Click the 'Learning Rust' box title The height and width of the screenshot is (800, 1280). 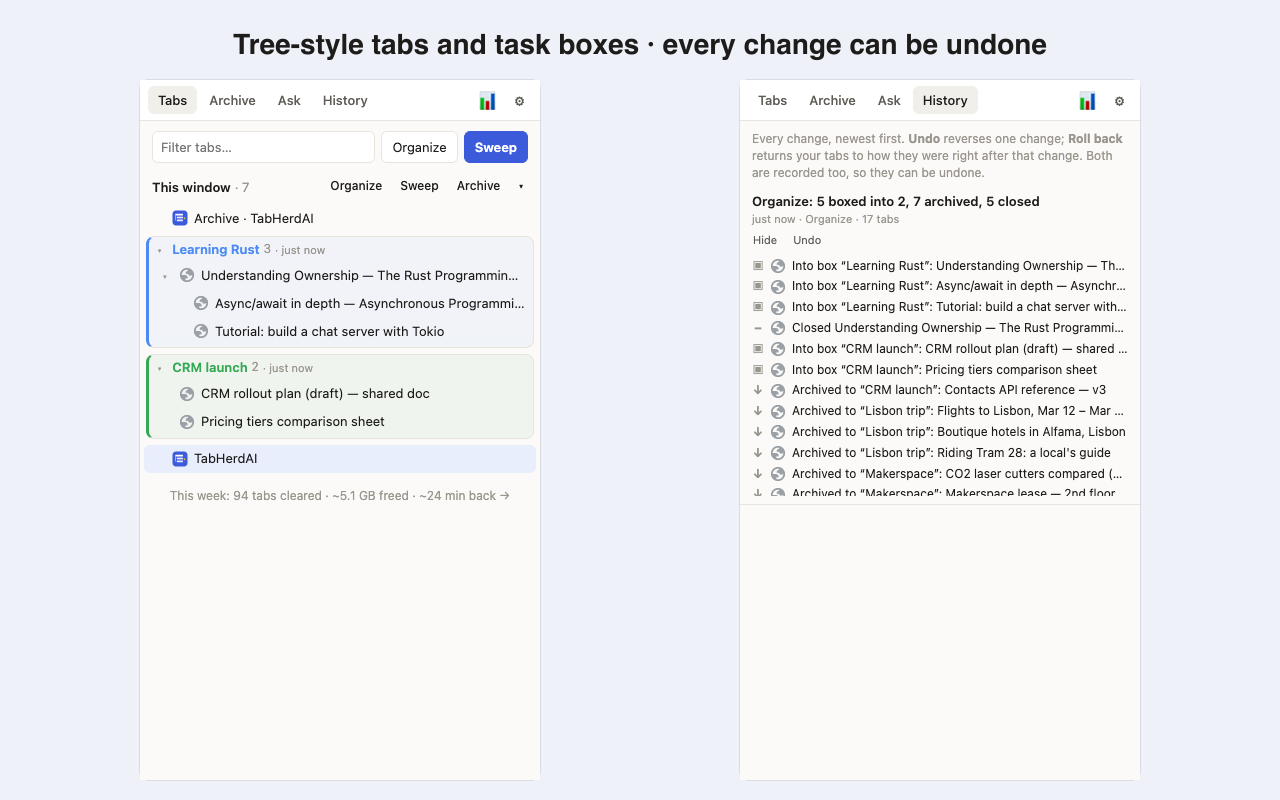216,250
